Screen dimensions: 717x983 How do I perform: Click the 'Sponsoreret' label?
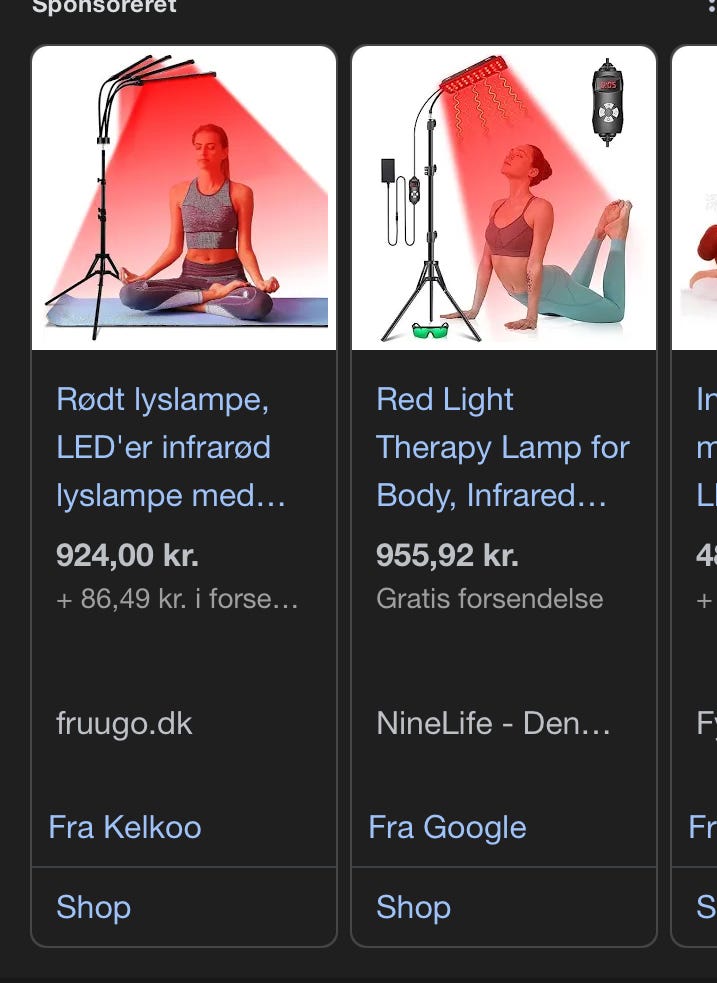104,6
